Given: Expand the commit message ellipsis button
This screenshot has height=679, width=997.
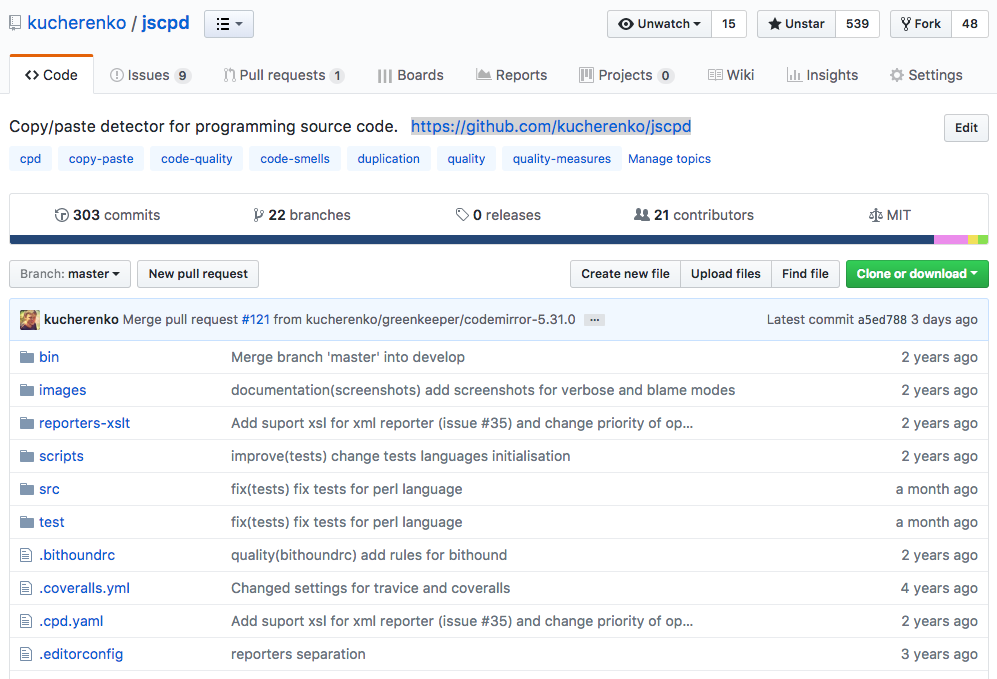Looking at the screenshot, I should pyautogui.click(x=595, y=320).
